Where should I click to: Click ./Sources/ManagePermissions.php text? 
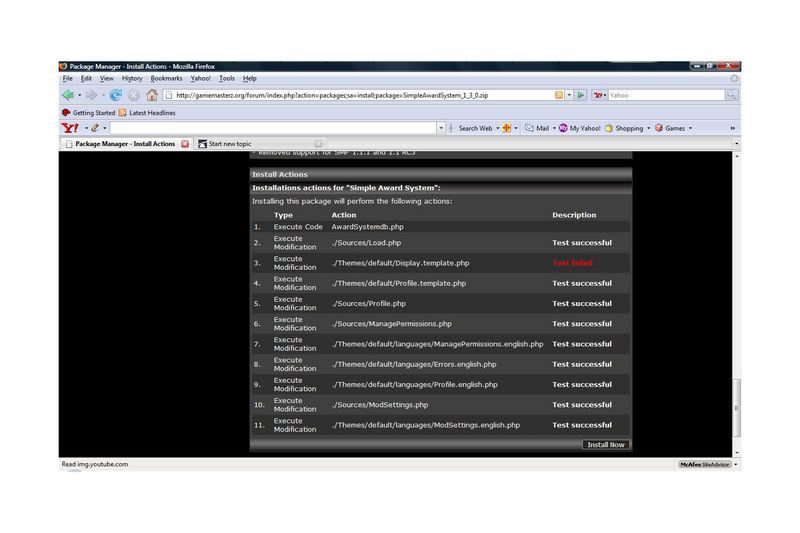click(392, 324)
